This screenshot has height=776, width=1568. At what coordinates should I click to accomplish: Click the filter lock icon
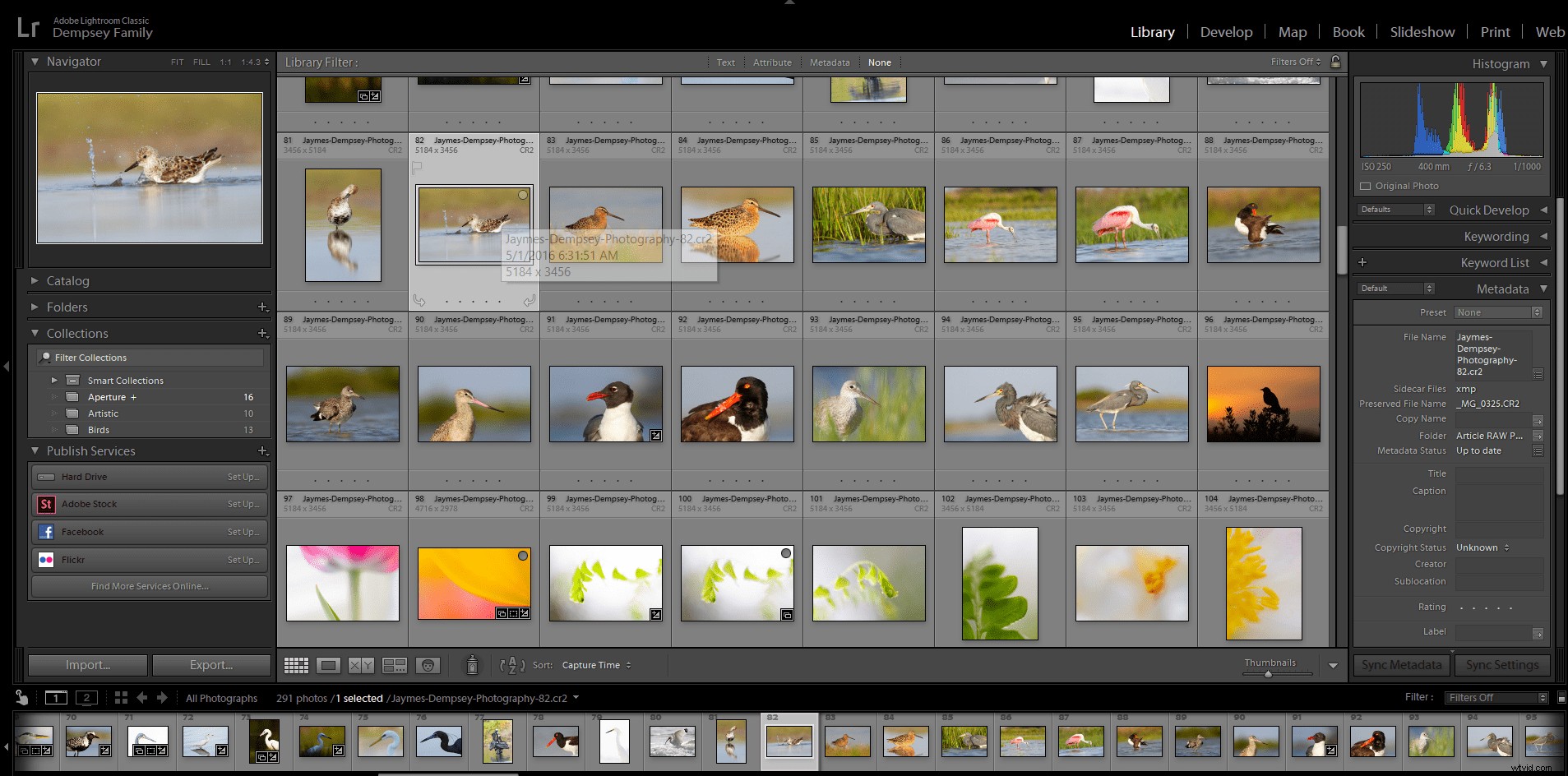(1335, 62)
